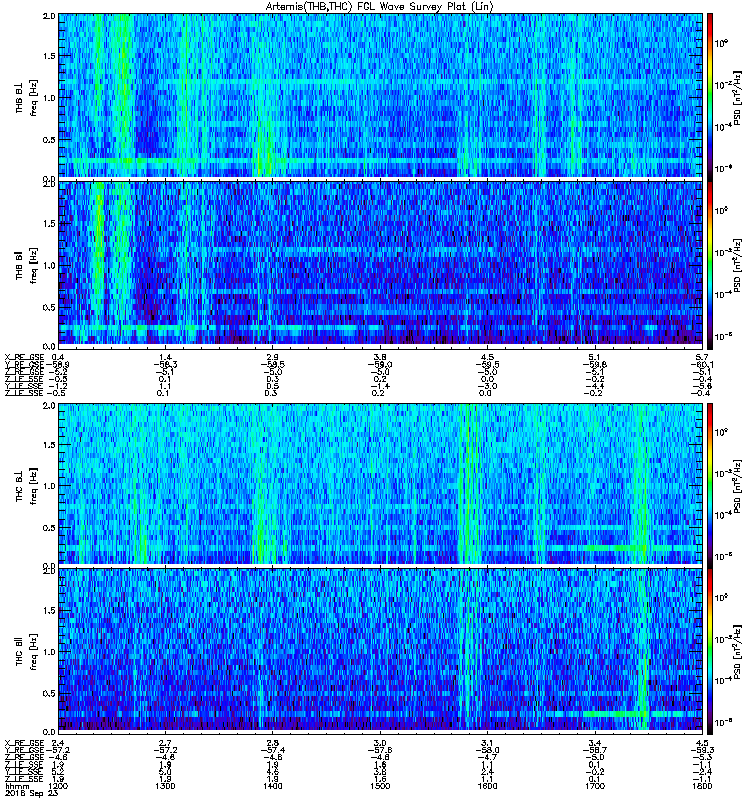
Task: Click the THC X_RE_GSE value '3.4'
Action: [x=595, y=742]
